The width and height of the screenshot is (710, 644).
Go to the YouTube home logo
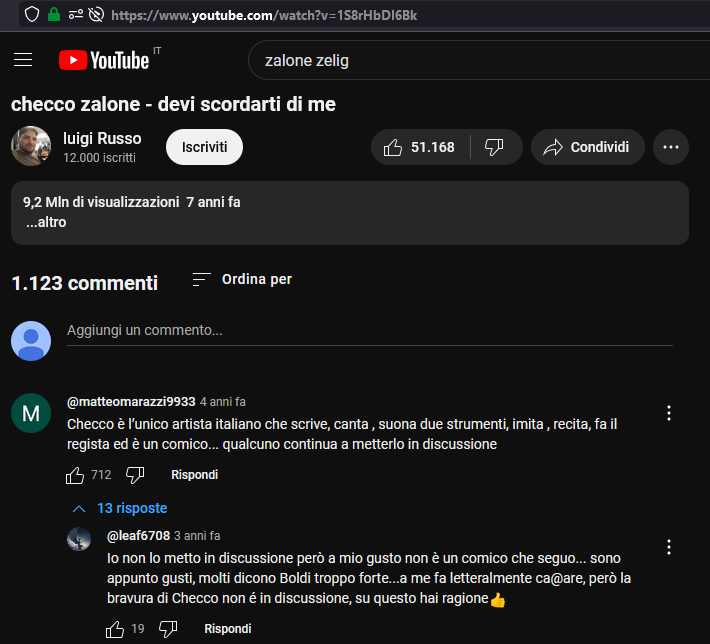pos(104,60)
